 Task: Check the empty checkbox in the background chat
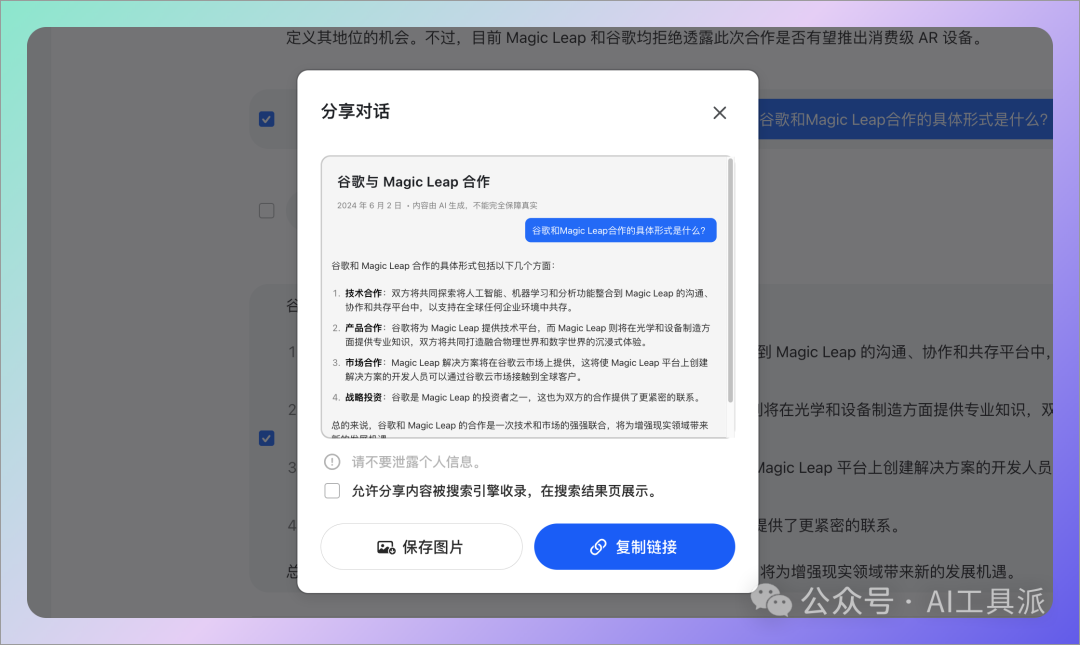pyautogui.click(x=267, y=210)
